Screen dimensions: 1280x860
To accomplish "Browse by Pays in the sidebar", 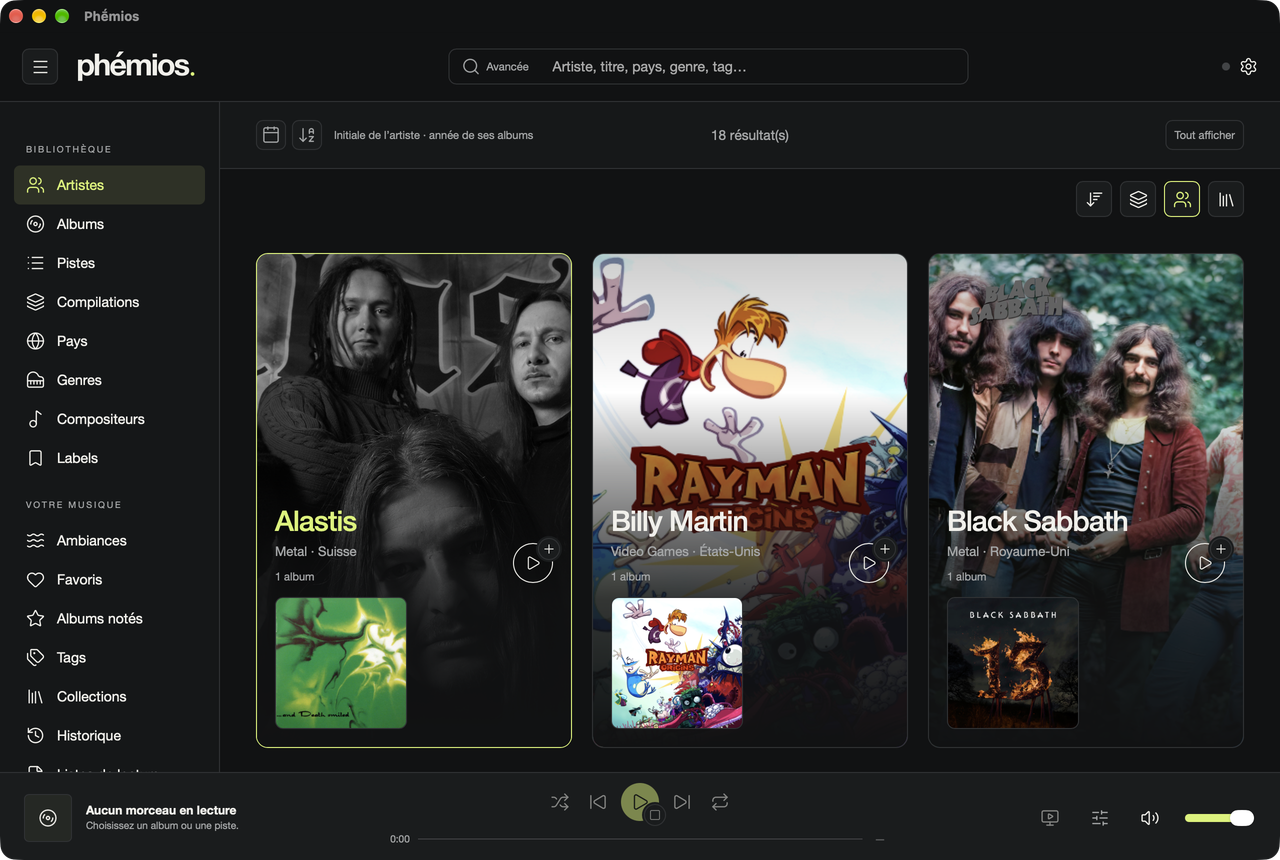I will point(109,341).
